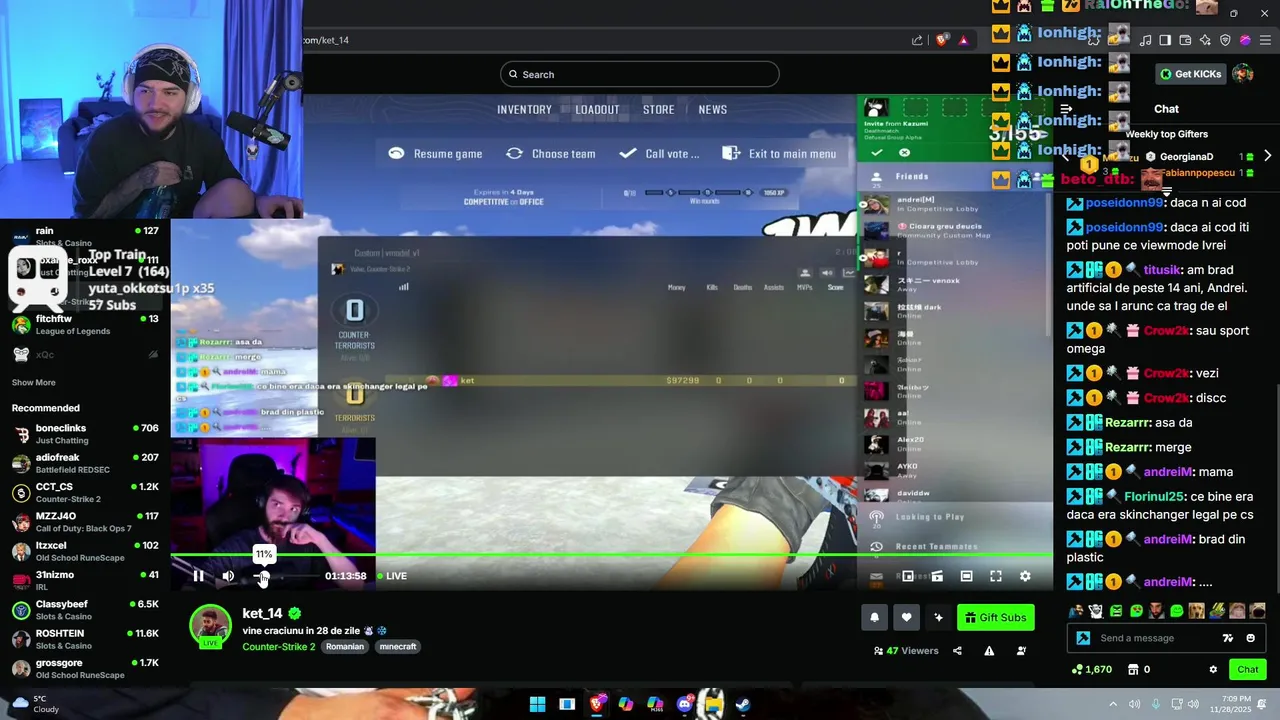This screenshot has height=720, width=1280.
Task: Open adiofreak Battlefield REDSEC channel
Action: coord(85,463)
